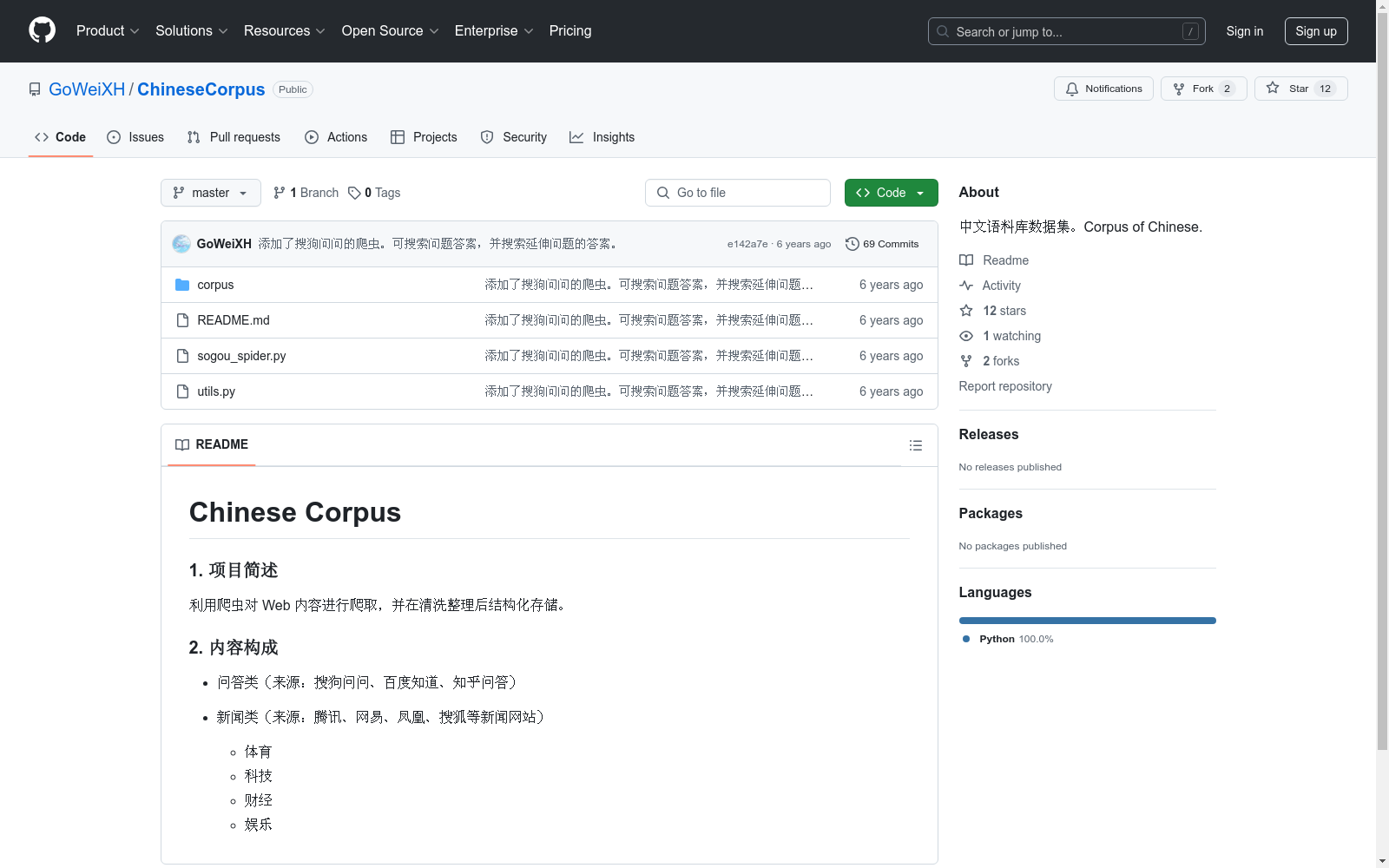Image resolution: width=1389 pixels, height=868 pixels.
Task: Open the sogou_spider.py file name
Action: pos(241,356)
